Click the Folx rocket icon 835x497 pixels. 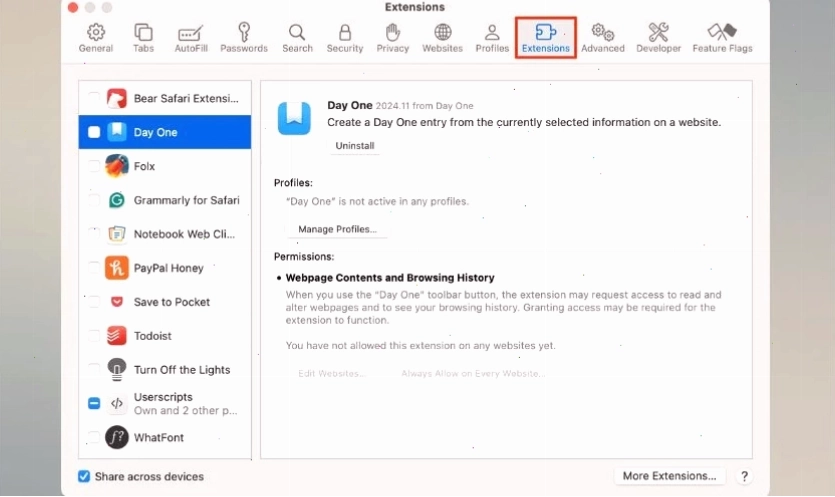tap(117, 166)
